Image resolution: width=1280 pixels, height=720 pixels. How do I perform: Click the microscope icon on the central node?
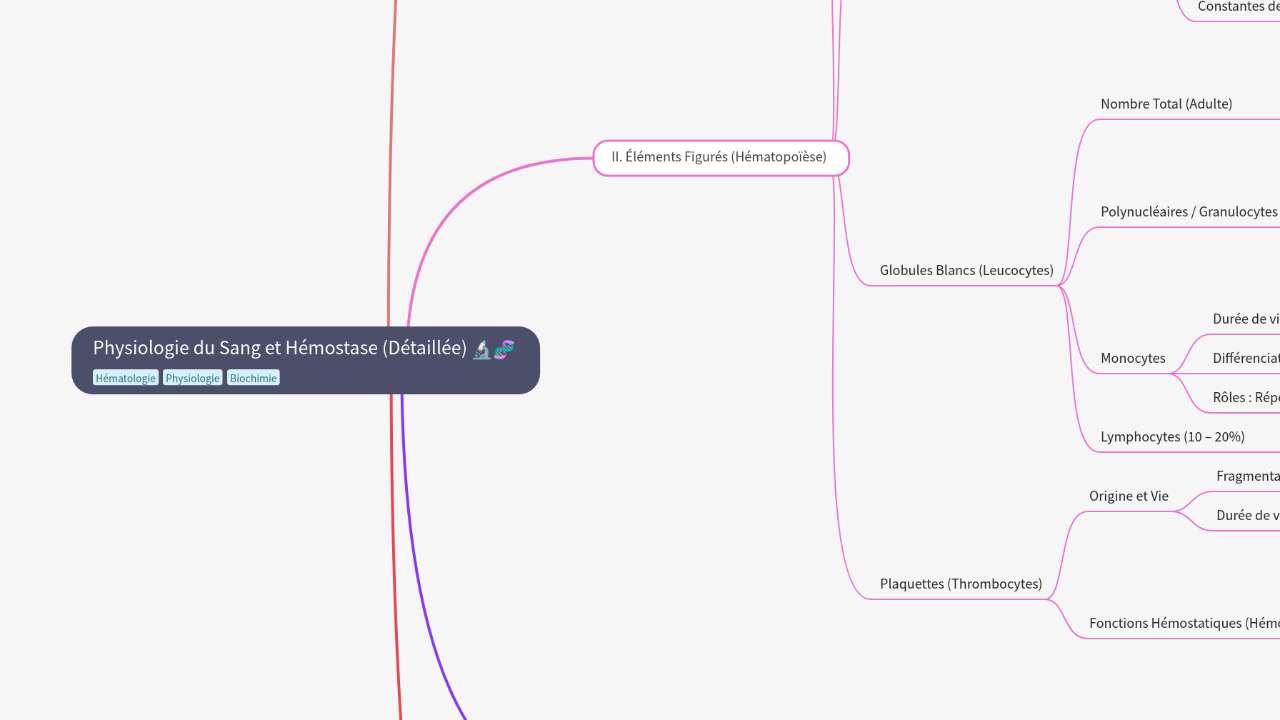(x=481, y=348)
